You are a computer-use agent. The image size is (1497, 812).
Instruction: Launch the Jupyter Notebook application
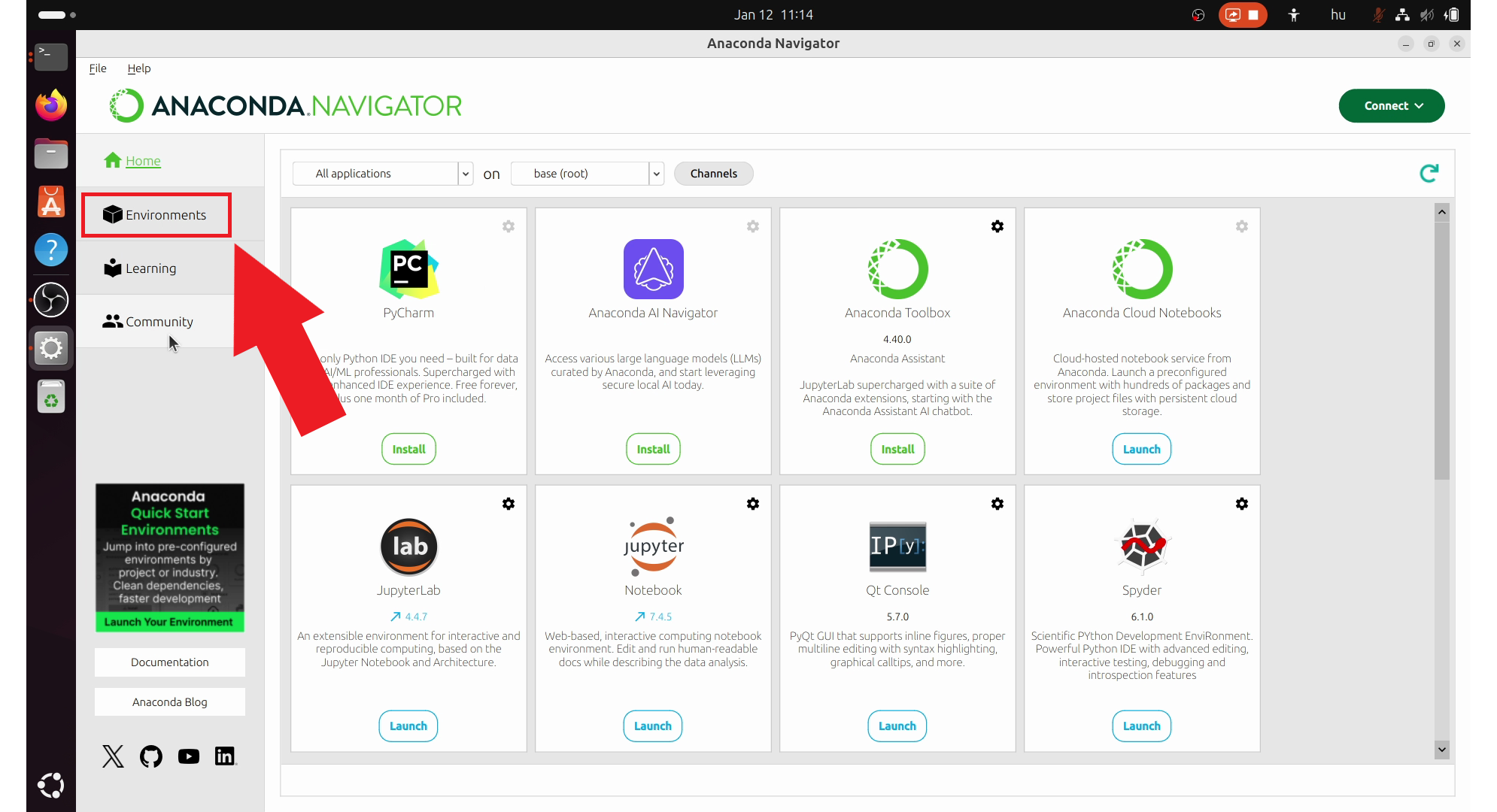(x=652, y=726)
